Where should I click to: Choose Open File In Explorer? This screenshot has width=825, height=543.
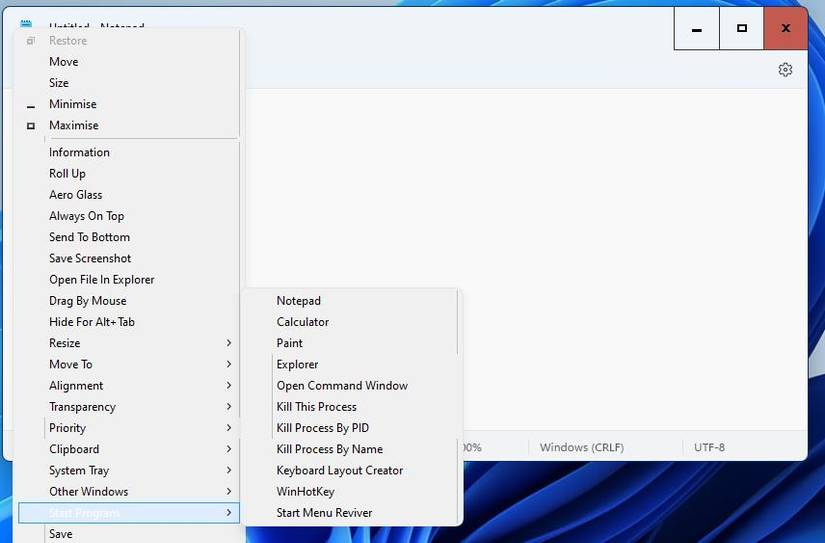tap(128, 279)
